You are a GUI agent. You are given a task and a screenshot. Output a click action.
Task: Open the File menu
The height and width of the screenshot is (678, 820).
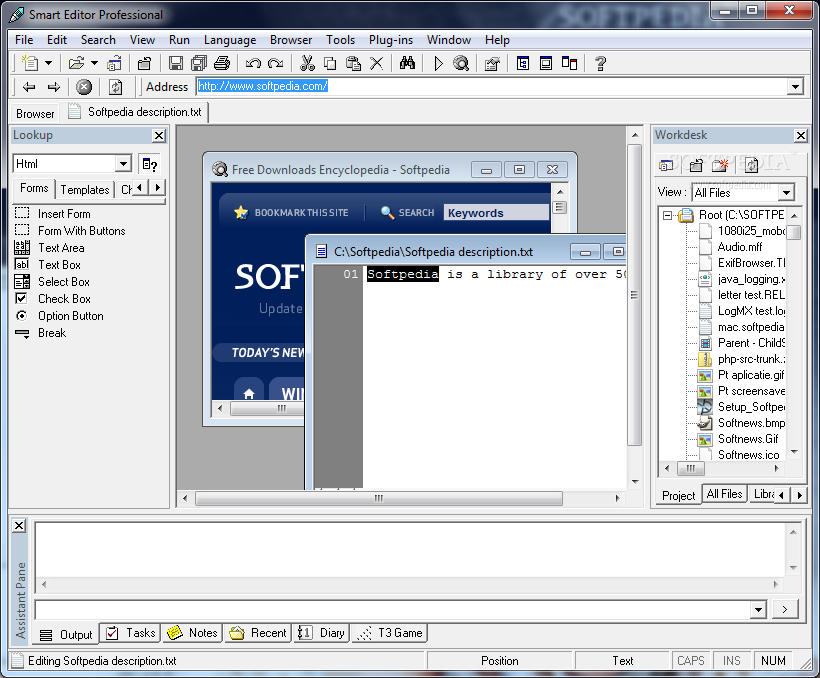[x=24, y=40]
